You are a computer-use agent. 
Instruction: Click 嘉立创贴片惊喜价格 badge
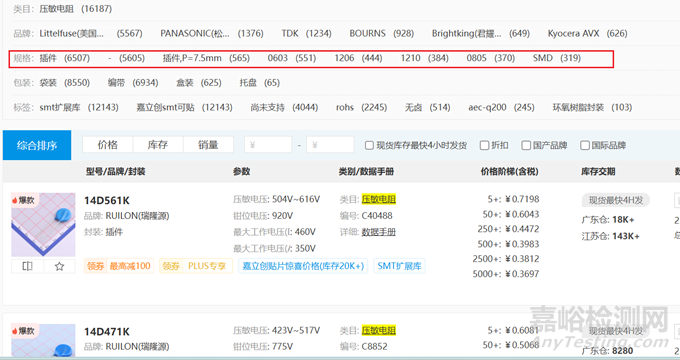click(303, 266)
